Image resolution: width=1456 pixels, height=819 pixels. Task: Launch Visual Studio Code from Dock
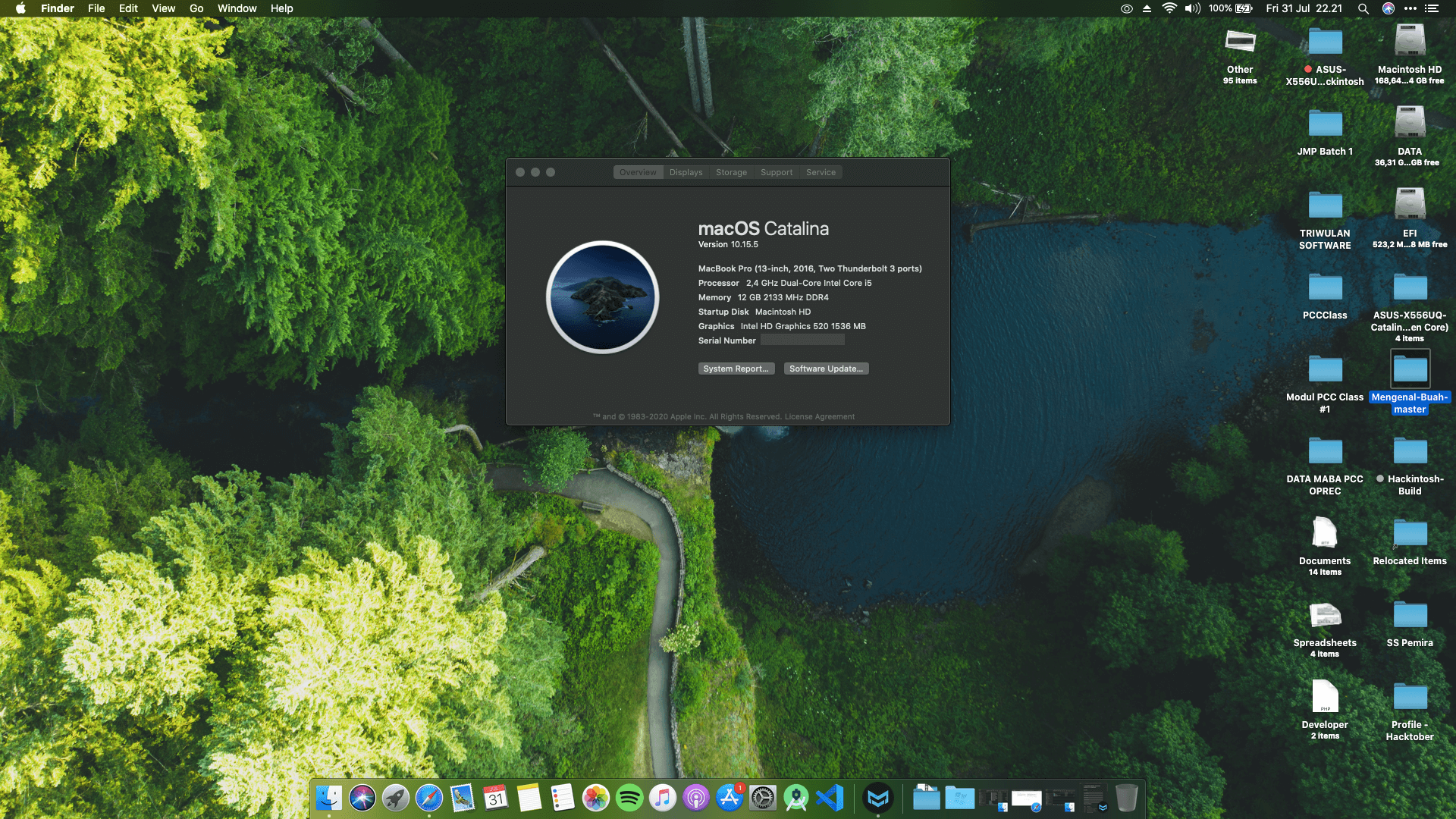830,798
